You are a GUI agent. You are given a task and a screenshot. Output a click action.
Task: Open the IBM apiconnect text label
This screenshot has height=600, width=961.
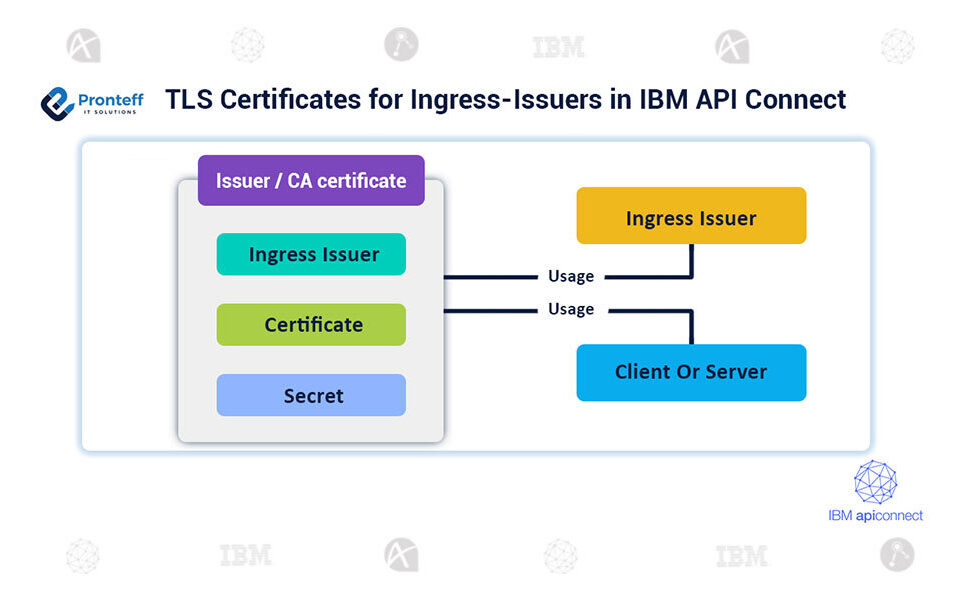point(875,516)
